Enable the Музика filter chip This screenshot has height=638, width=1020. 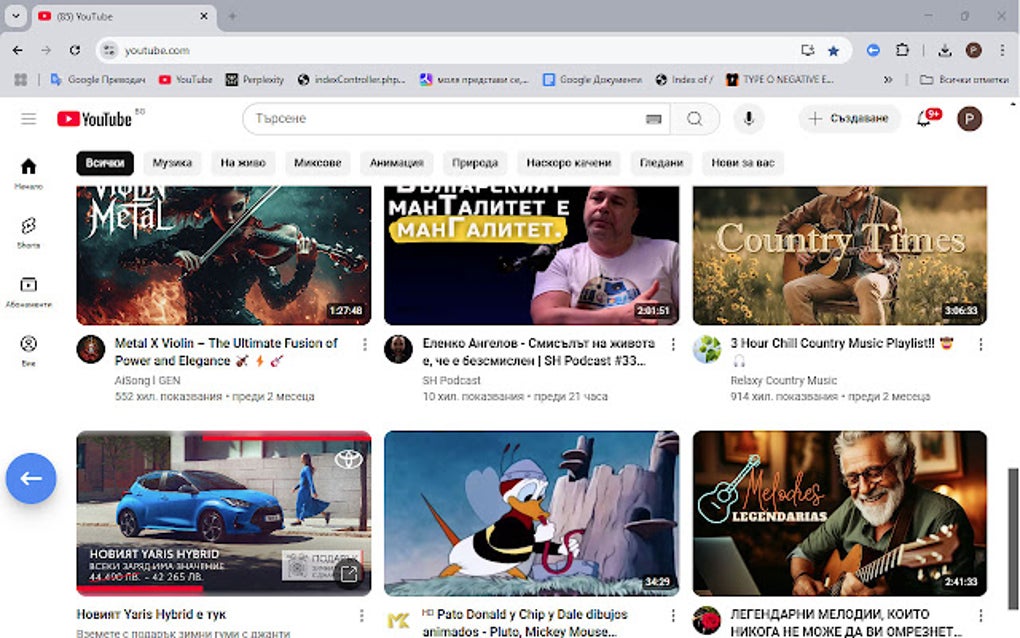(x=170, y=162)
